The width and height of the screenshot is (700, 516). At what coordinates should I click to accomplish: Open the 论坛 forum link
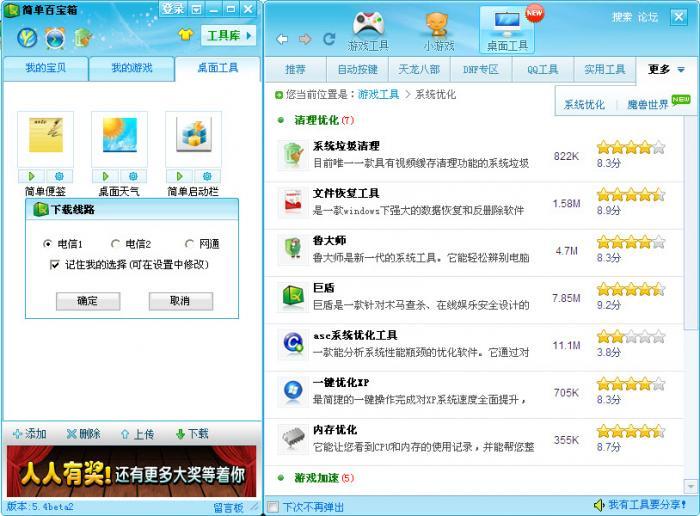point(648,17)
